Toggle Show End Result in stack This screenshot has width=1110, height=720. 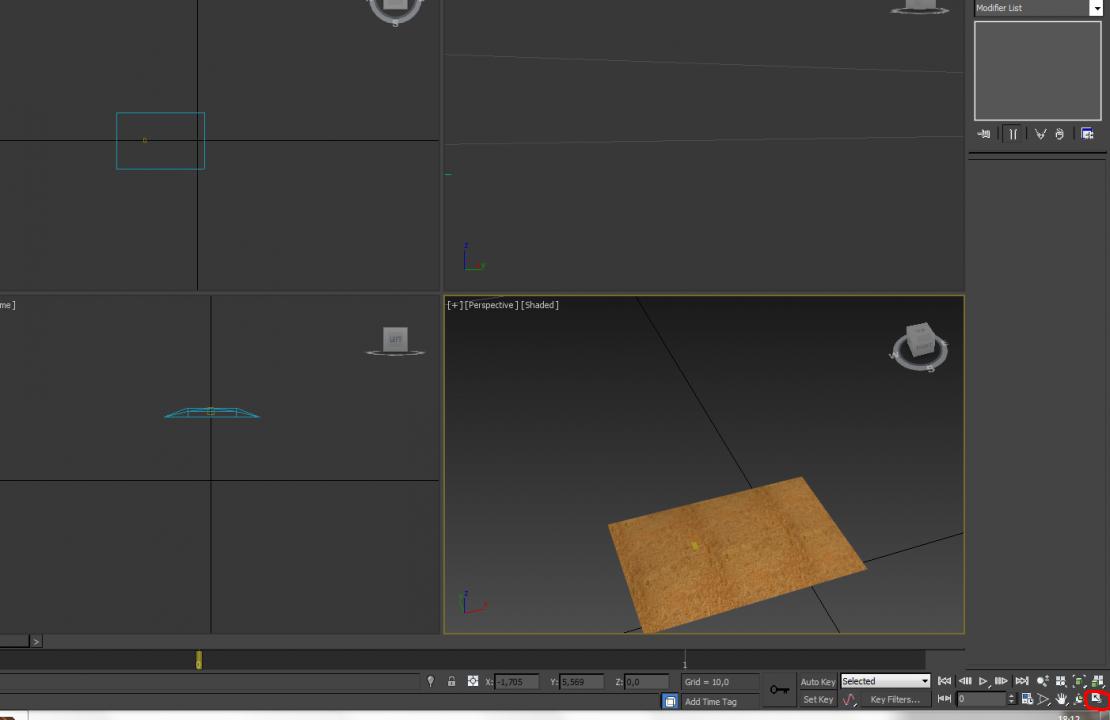[x=1012, y=134]
